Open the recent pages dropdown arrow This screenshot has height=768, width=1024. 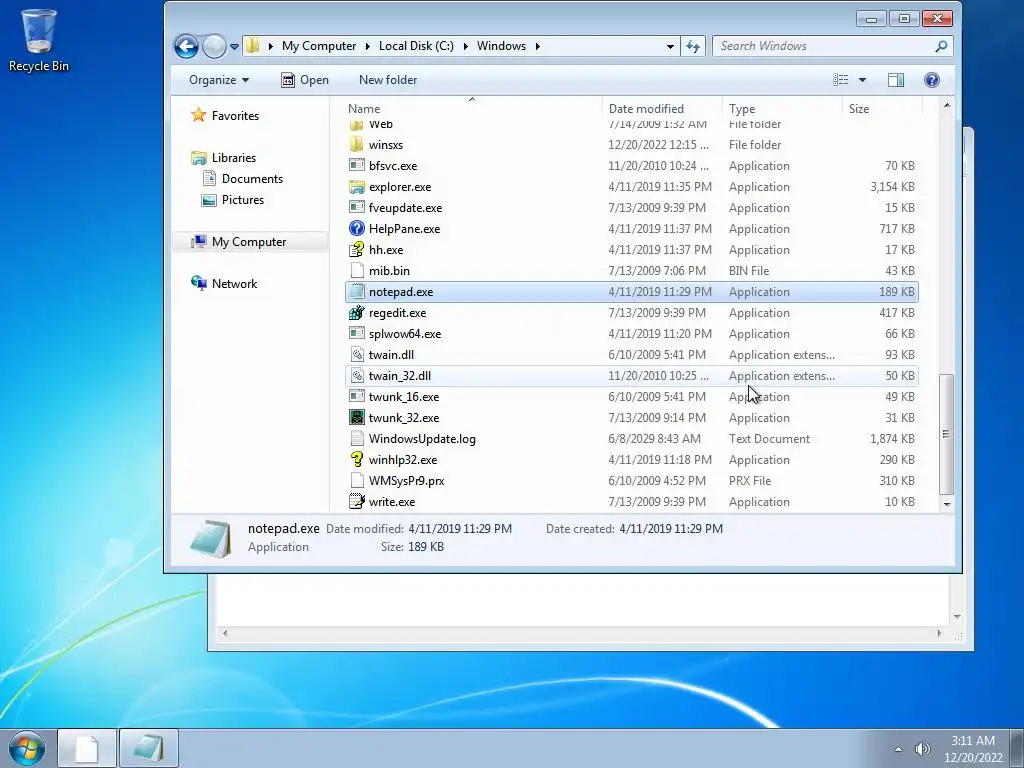click(234, 46)
